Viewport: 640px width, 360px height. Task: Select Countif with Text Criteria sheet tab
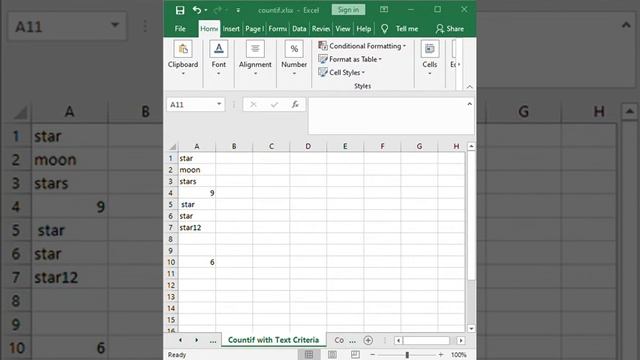(x=273, y=340)
